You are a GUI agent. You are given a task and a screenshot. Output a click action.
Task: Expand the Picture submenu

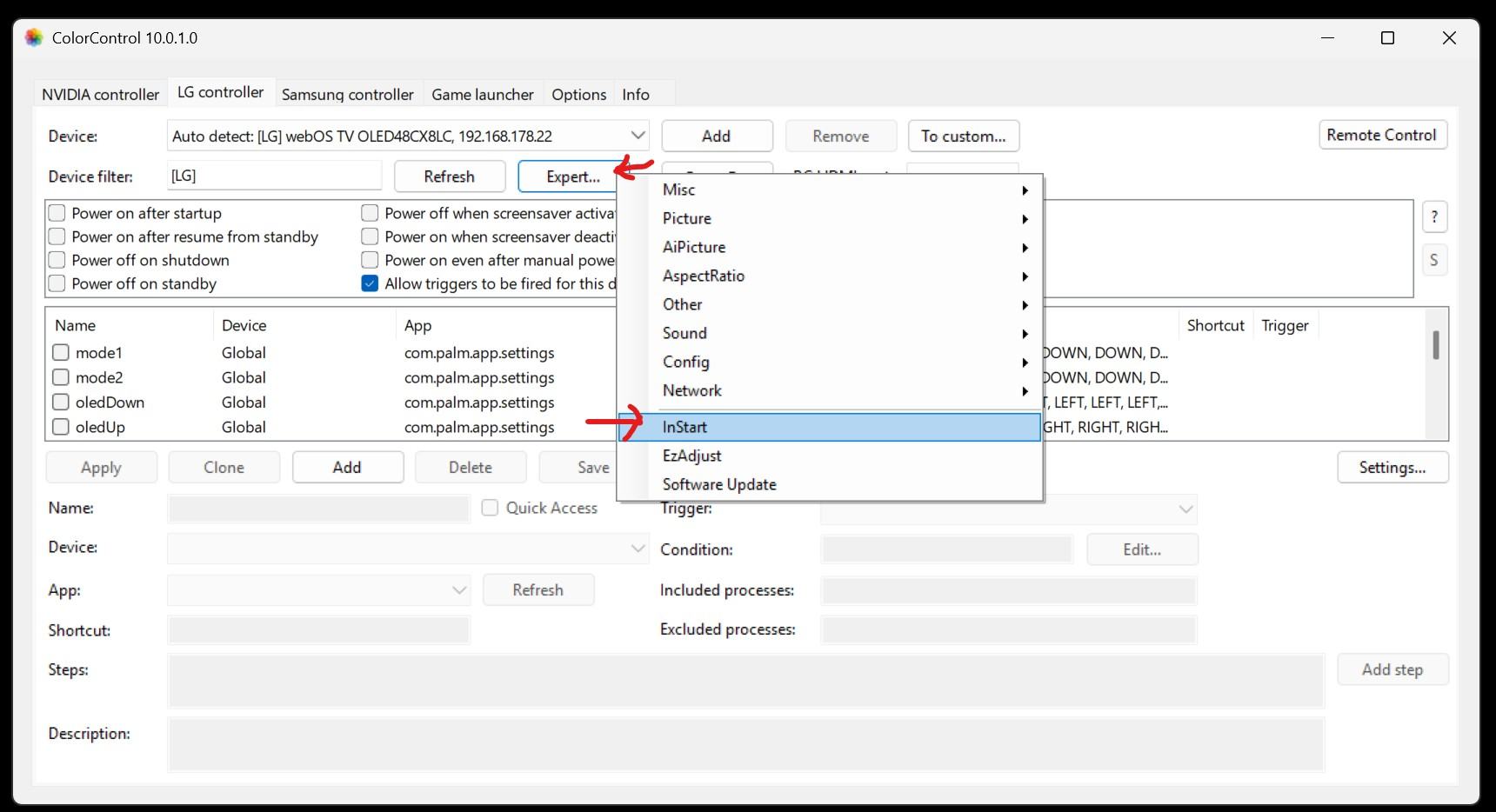point(830,218)
